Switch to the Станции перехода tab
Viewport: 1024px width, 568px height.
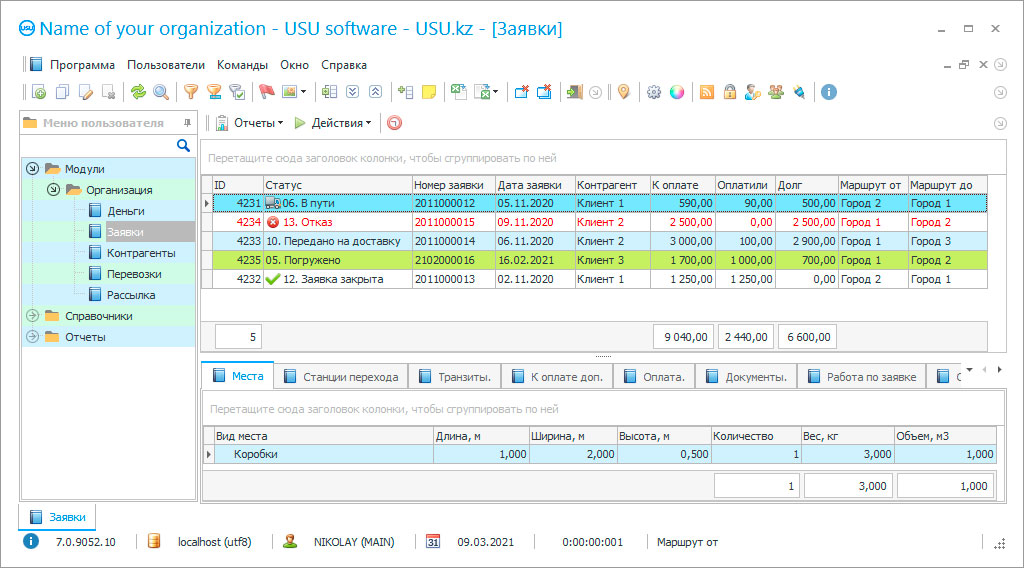pos(342,377)
